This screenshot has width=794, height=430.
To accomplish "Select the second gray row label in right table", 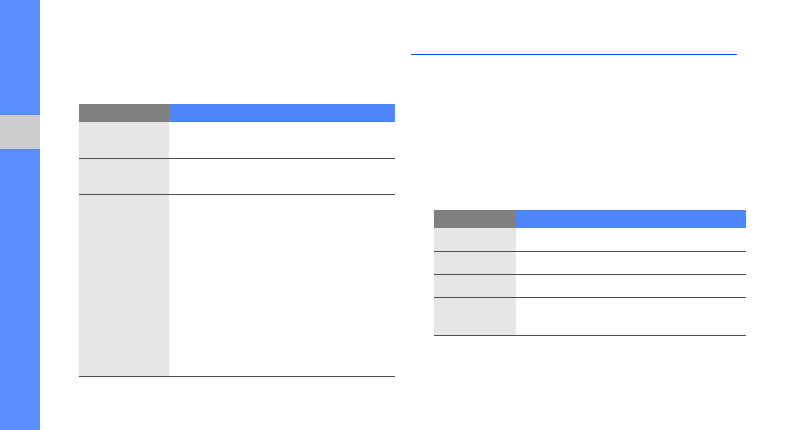I will tap(475, 263).
